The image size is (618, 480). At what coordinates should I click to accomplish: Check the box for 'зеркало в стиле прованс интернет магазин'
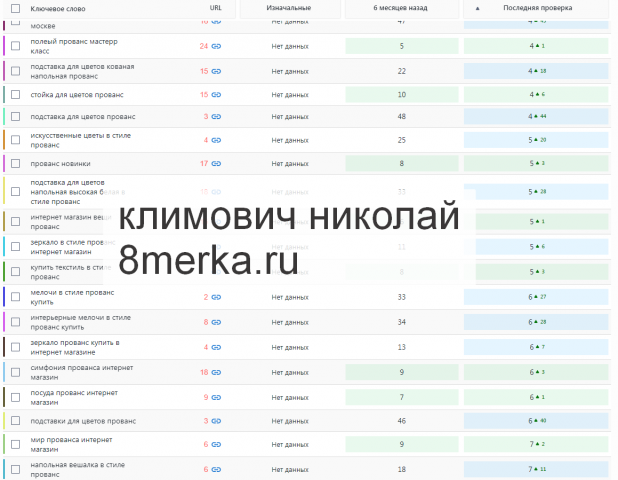point(15,247)
